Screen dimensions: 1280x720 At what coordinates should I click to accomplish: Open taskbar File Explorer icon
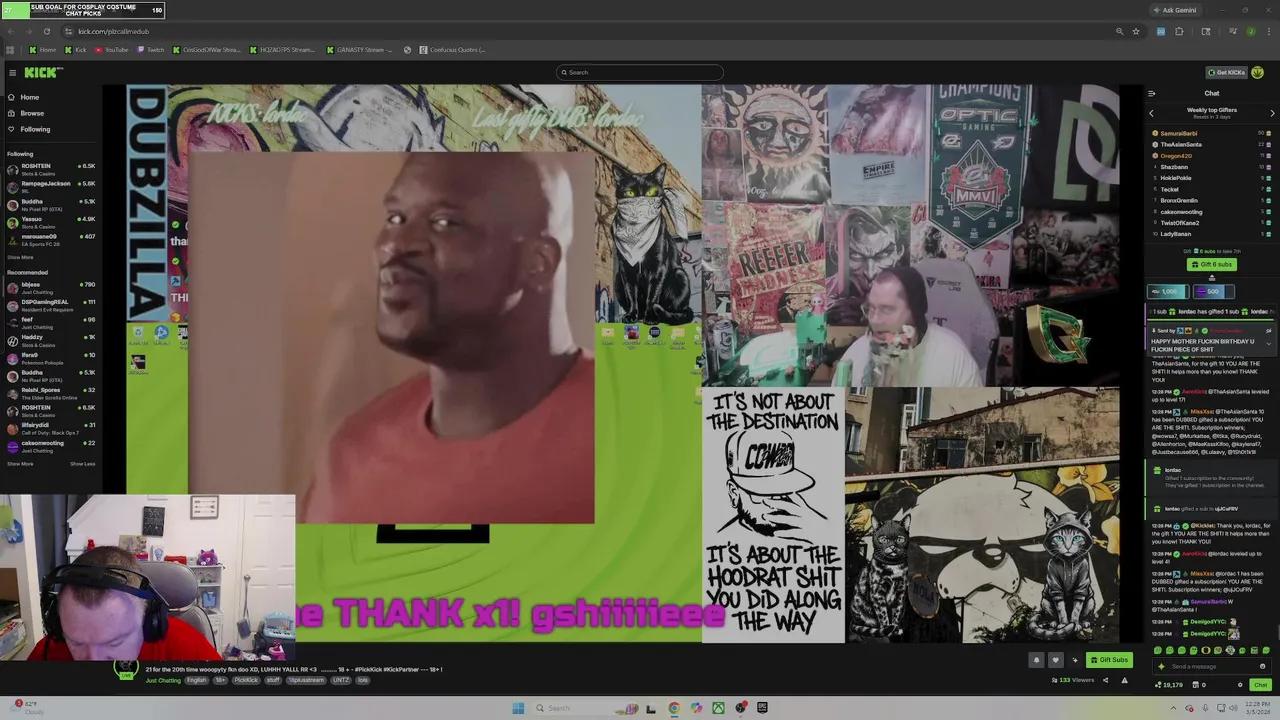(x=651, y=708)
